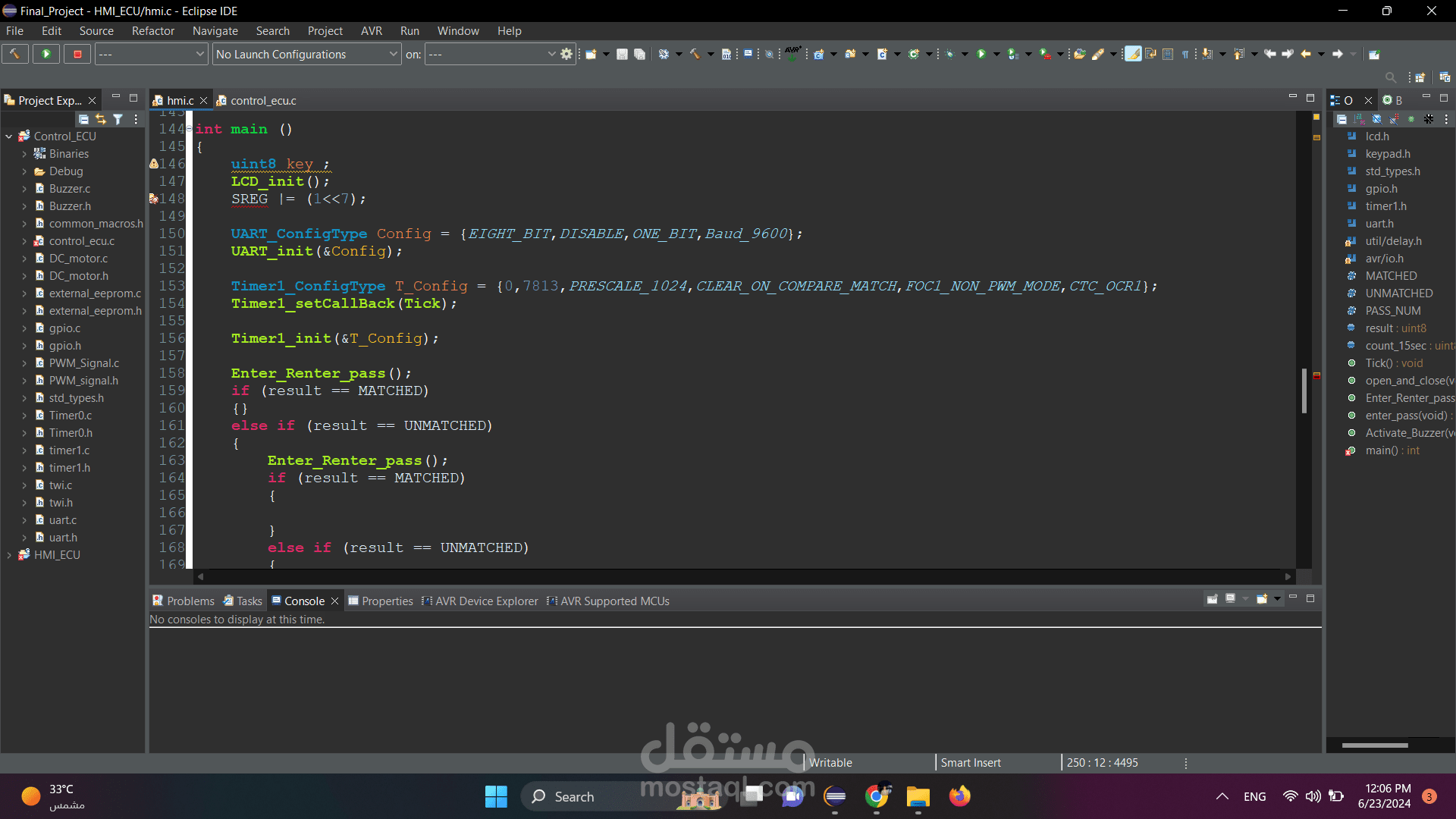The height and width of the screenshot is (819, 1456).
Task: Collapse all in Project Explorer
Action: click(83, 119)
